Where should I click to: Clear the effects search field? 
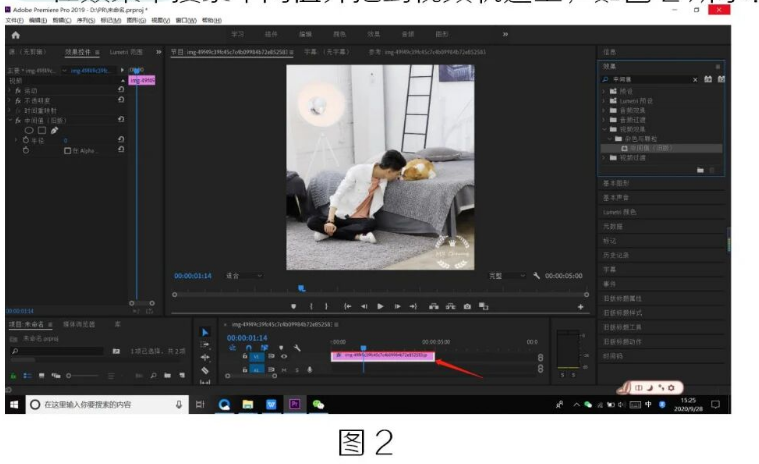[695, 79]
